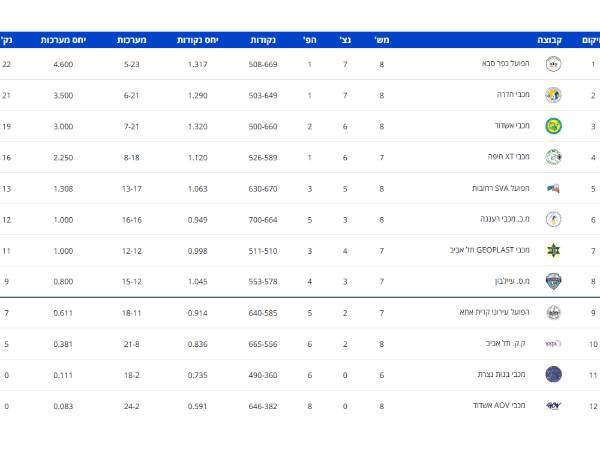
Task: Click the מכבי בנות נצרת round logo
Action: 553,374
